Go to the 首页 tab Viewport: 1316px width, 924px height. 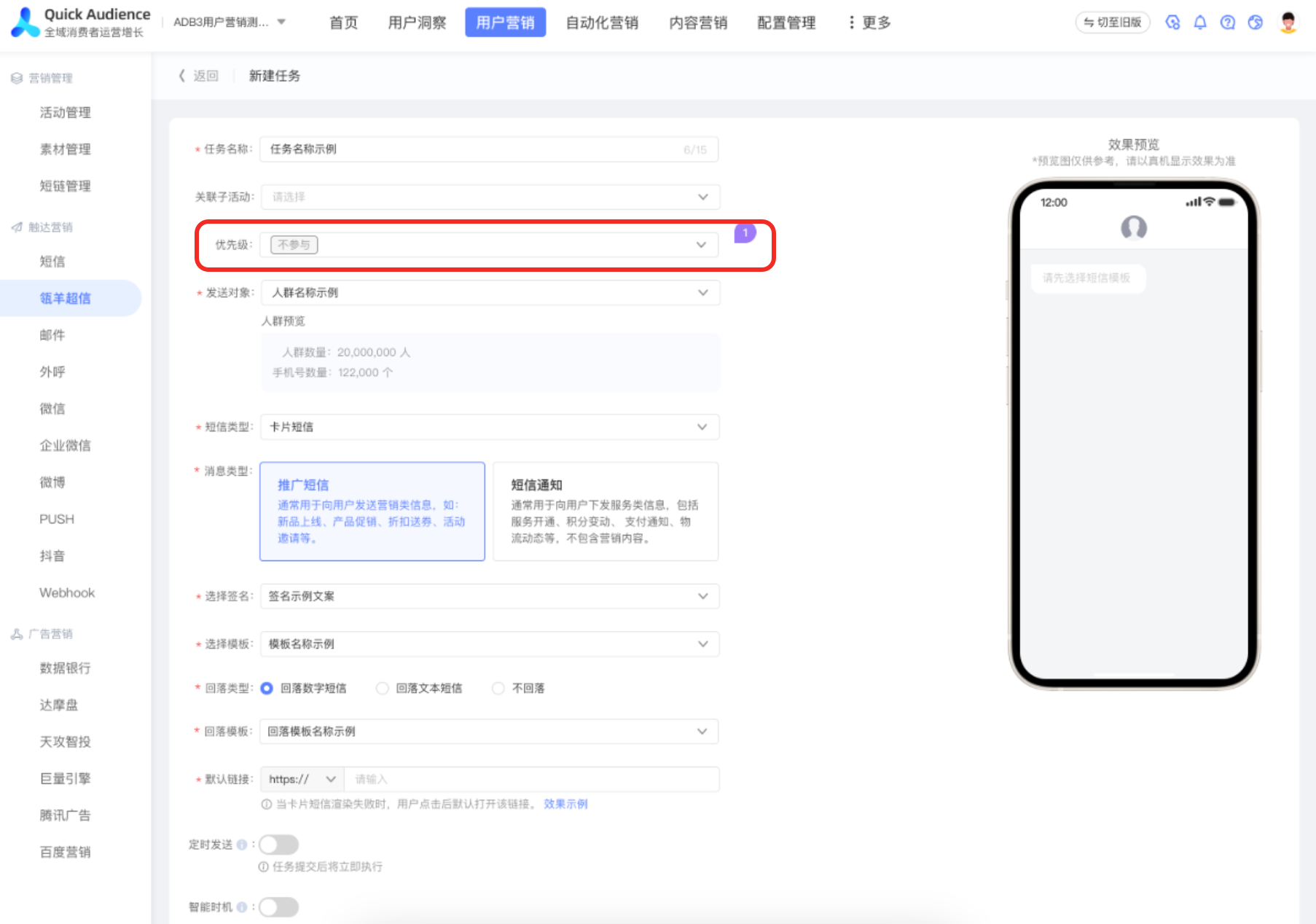[344, 23]
